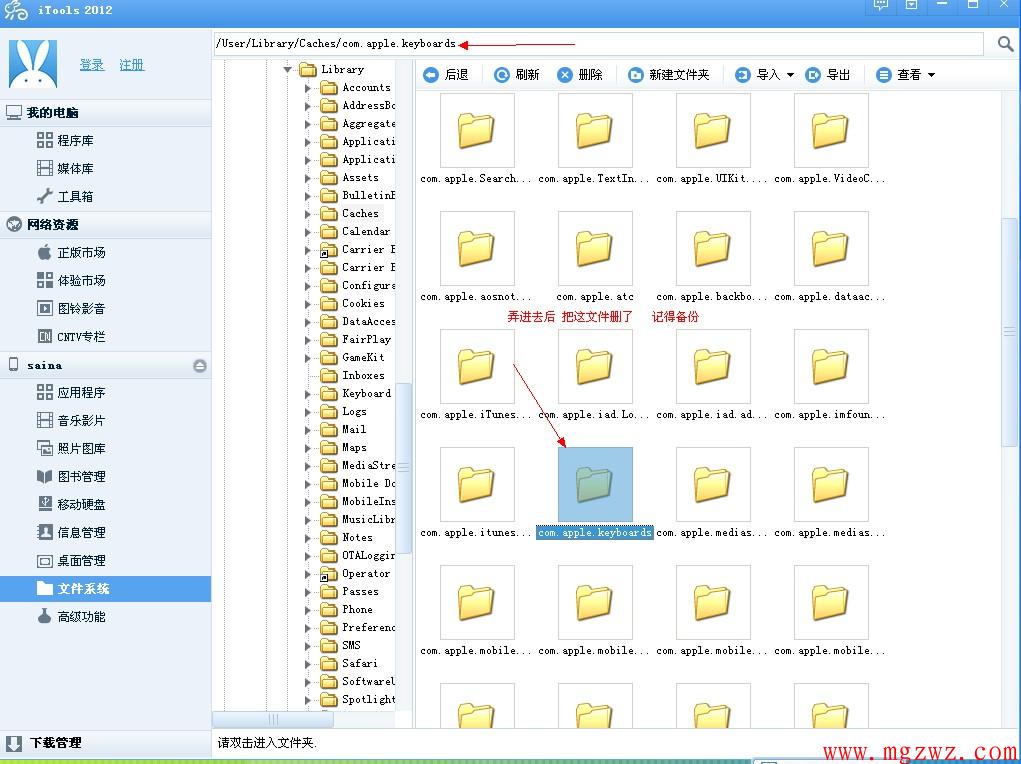Collapse the Library tree node
This screenshot has width=1021, height=764.
[287, 69]
